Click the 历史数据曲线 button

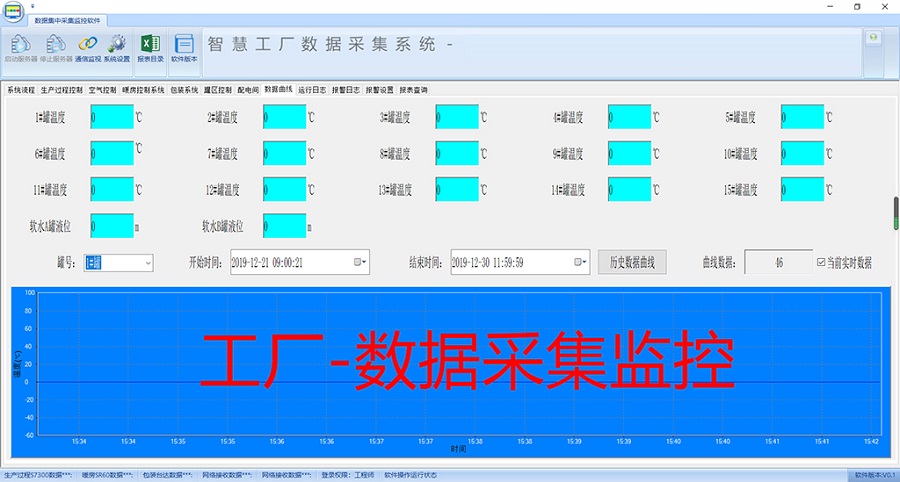[632, 263]
